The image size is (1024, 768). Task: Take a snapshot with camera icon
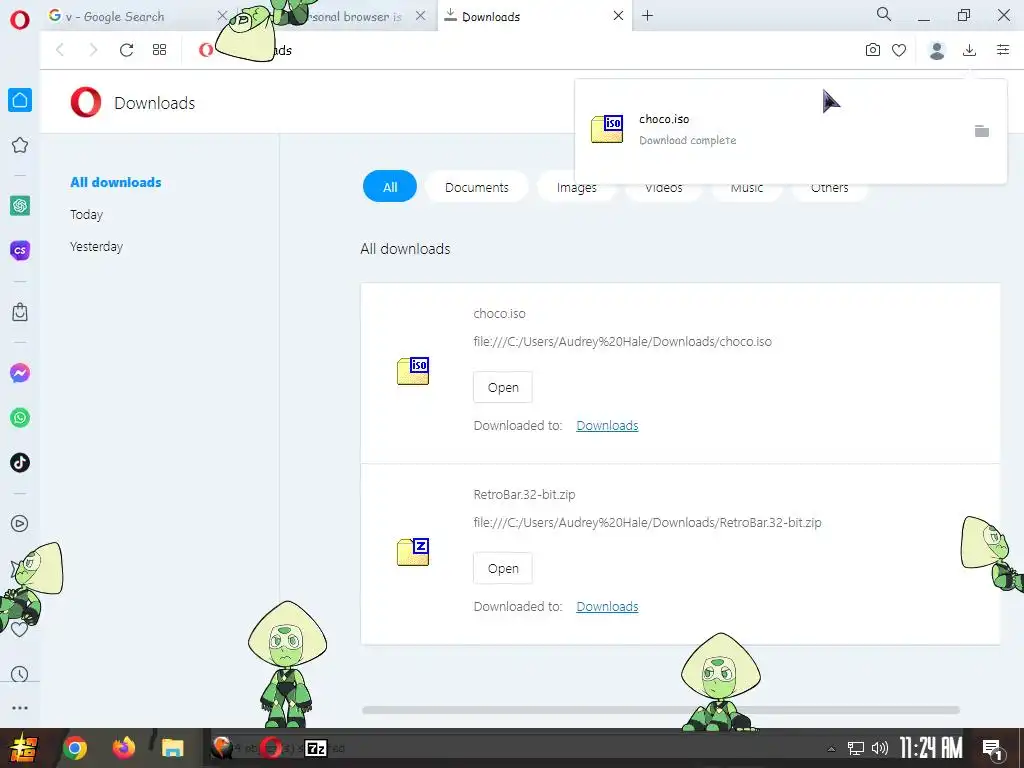pyautogui.click(x=872, y=50)
